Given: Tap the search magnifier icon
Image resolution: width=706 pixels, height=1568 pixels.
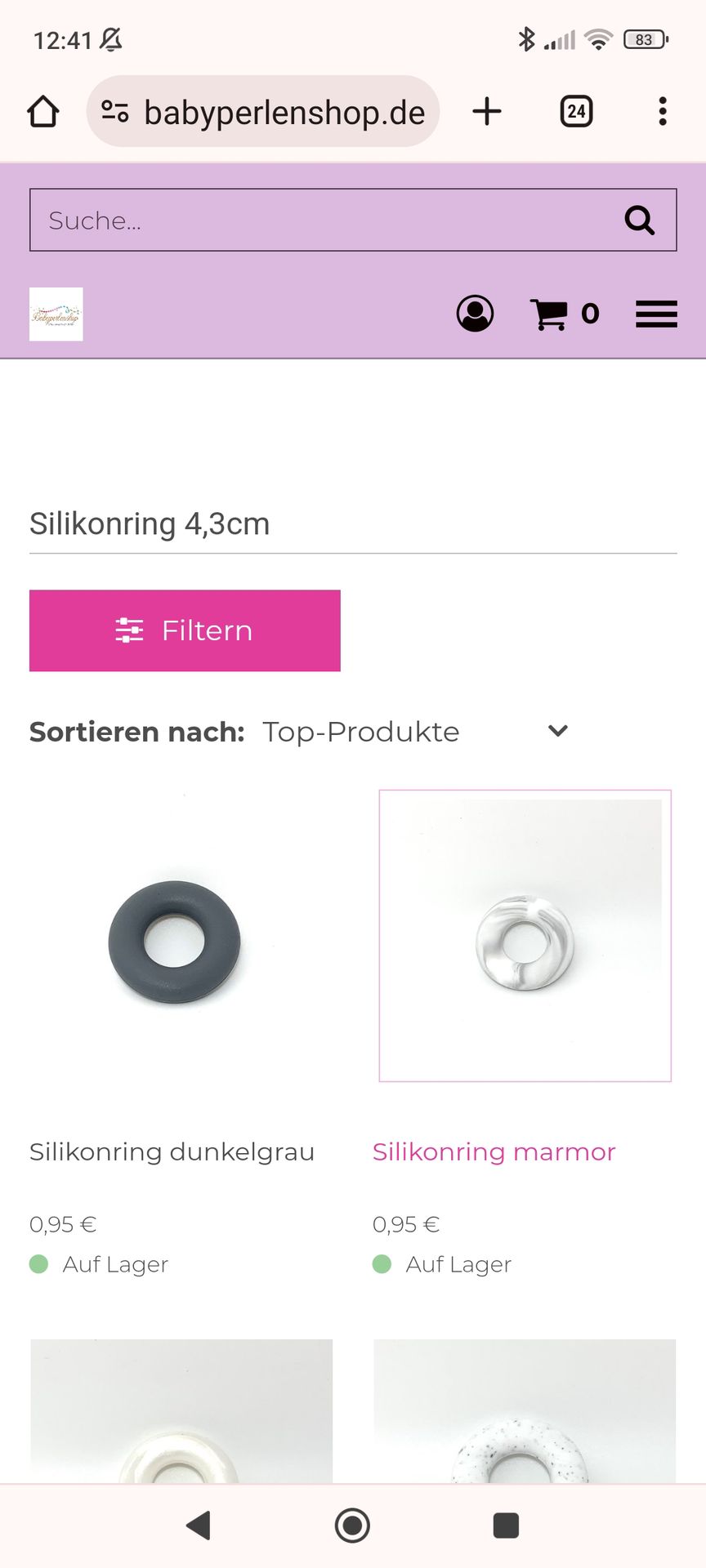Looking at the screenshot, I should coord(639,220).
